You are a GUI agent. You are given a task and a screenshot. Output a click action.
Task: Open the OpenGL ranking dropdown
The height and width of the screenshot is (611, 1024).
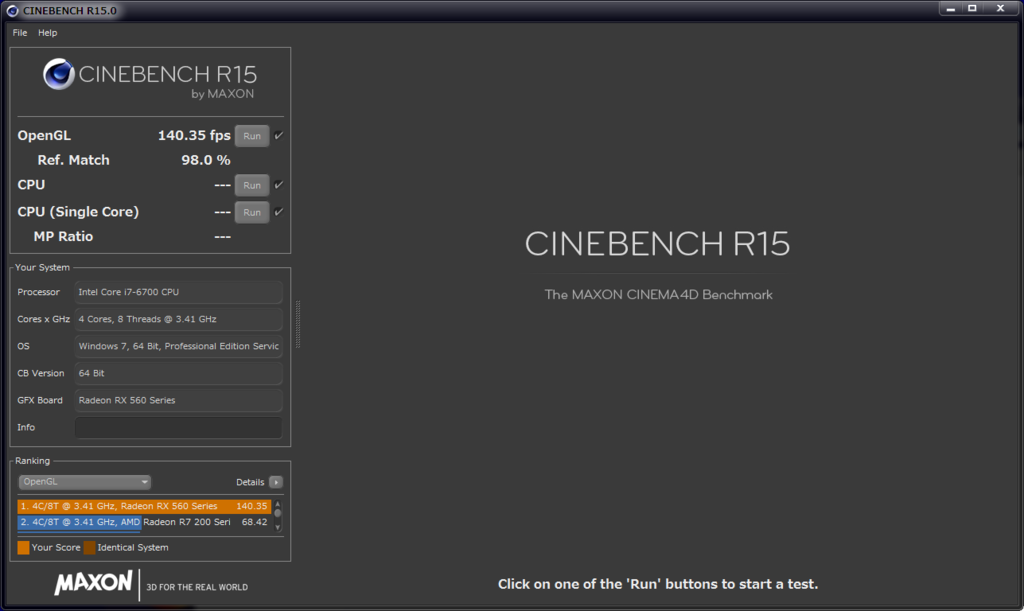[84, 482]
